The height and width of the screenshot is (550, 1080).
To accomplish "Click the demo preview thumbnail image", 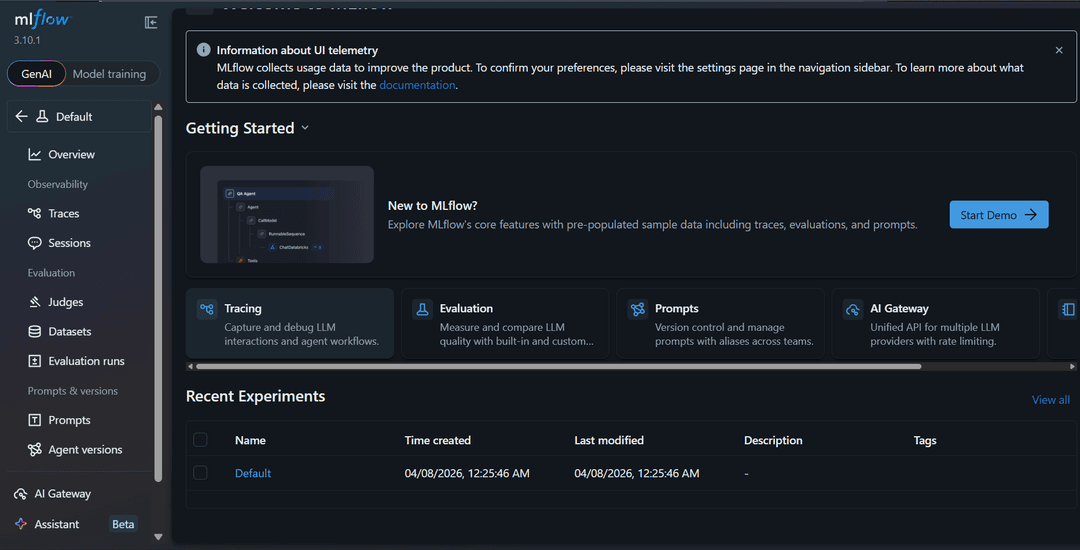I will pyautogui.click(x=287, y=215).
